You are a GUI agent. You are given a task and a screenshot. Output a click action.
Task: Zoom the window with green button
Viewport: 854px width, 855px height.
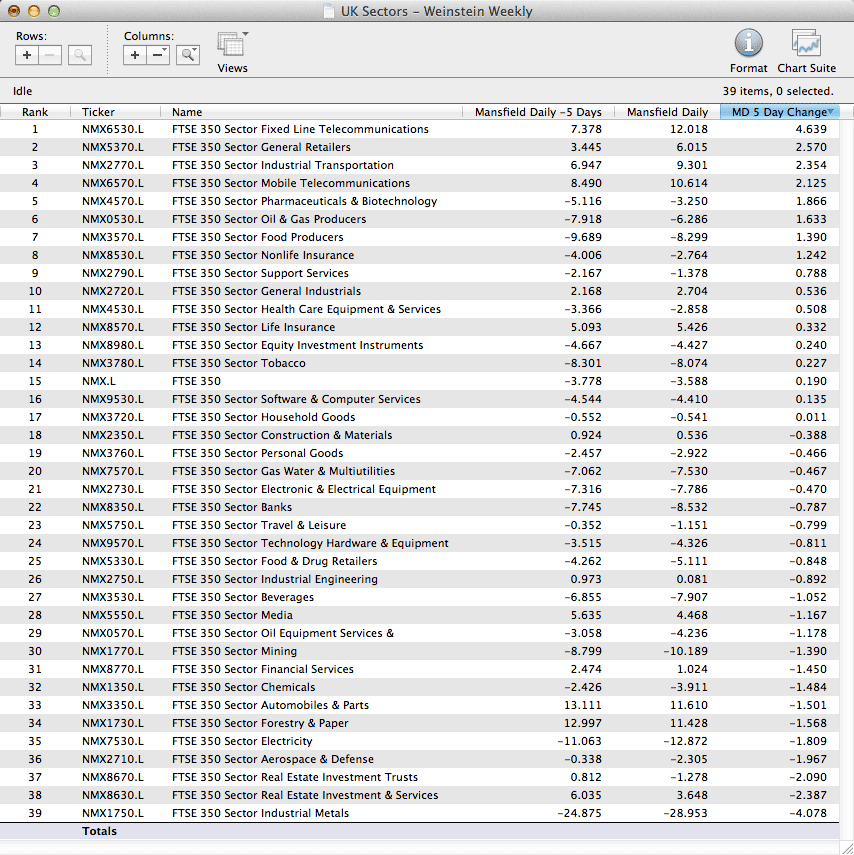pyautogui.click(x=54, y=12)
